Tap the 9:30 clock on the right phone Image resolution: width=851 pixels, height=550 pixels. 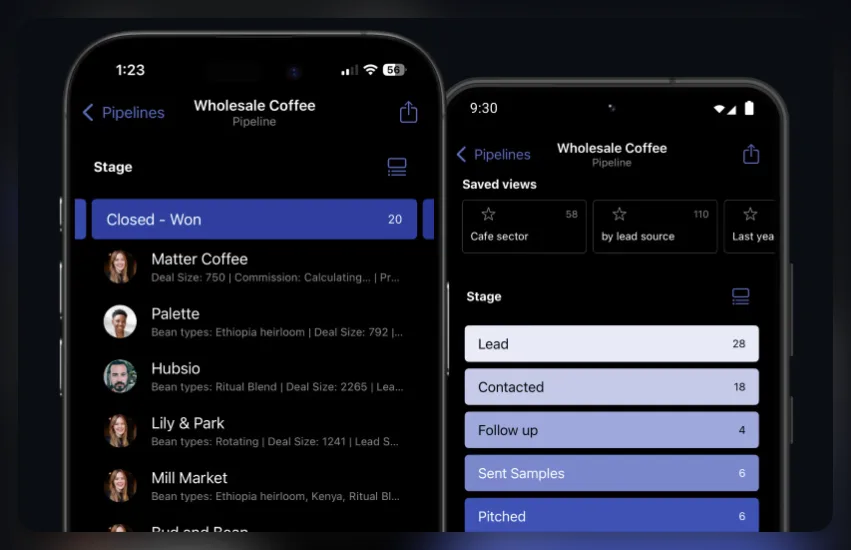(x=484, y=108)
